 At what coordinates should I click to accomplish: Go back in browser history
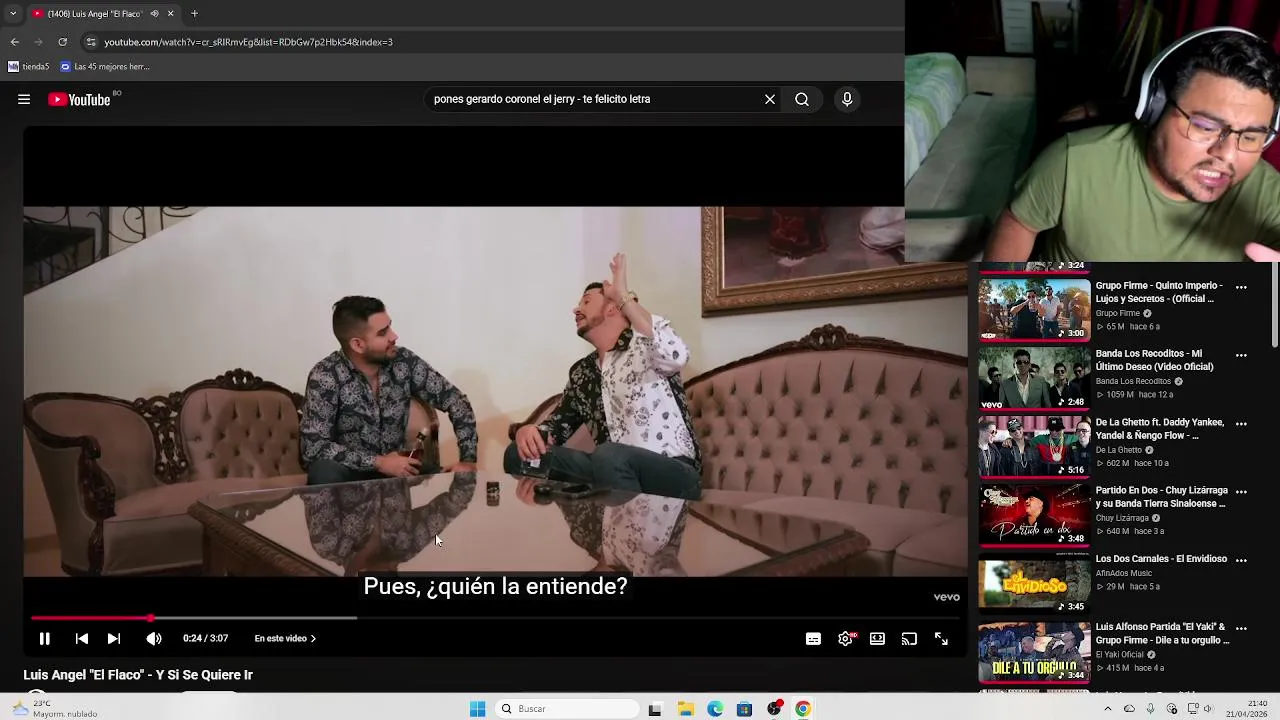coord(14,42)
